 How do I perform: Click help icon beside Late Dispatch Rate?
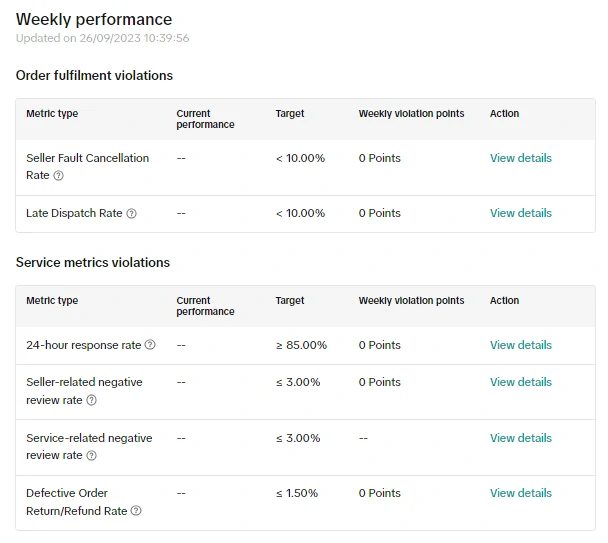132,213
